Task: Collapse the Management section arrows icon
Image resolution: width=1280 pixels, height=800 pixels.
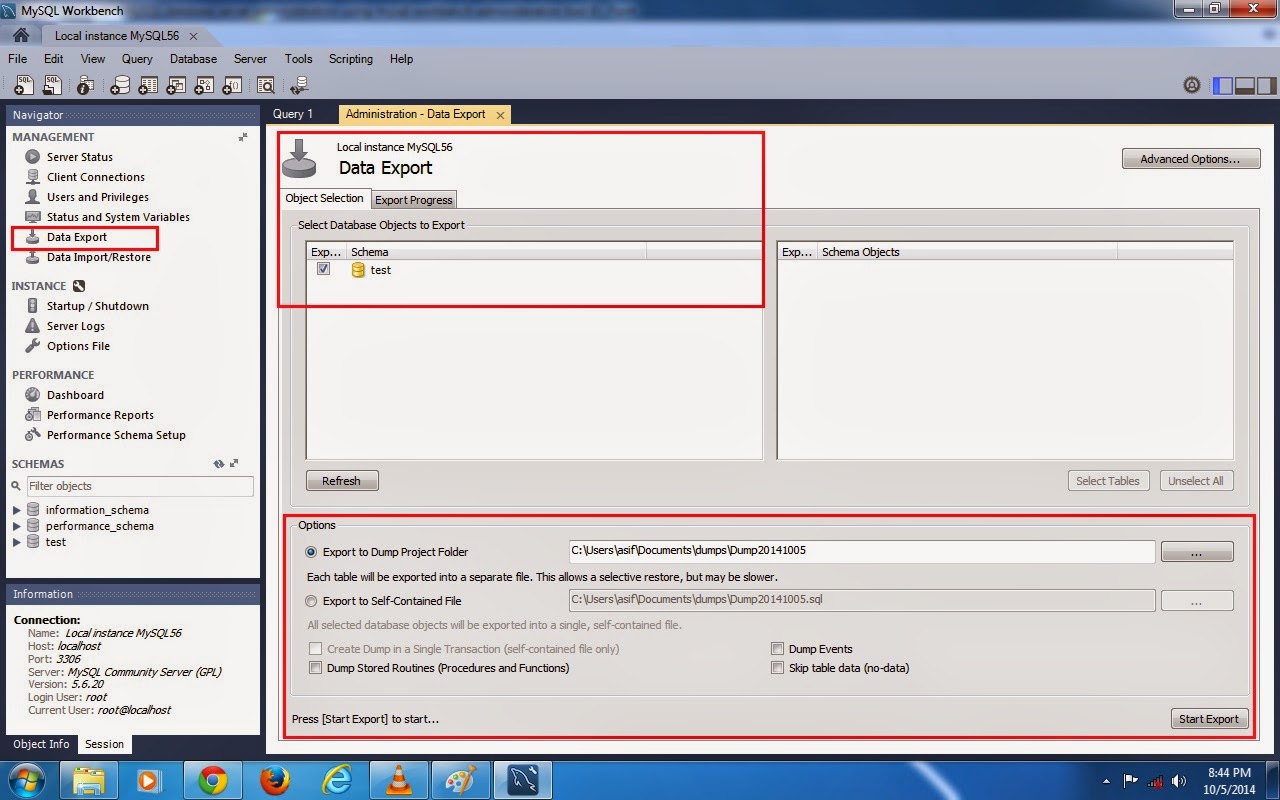Action: tap(242, 137)
